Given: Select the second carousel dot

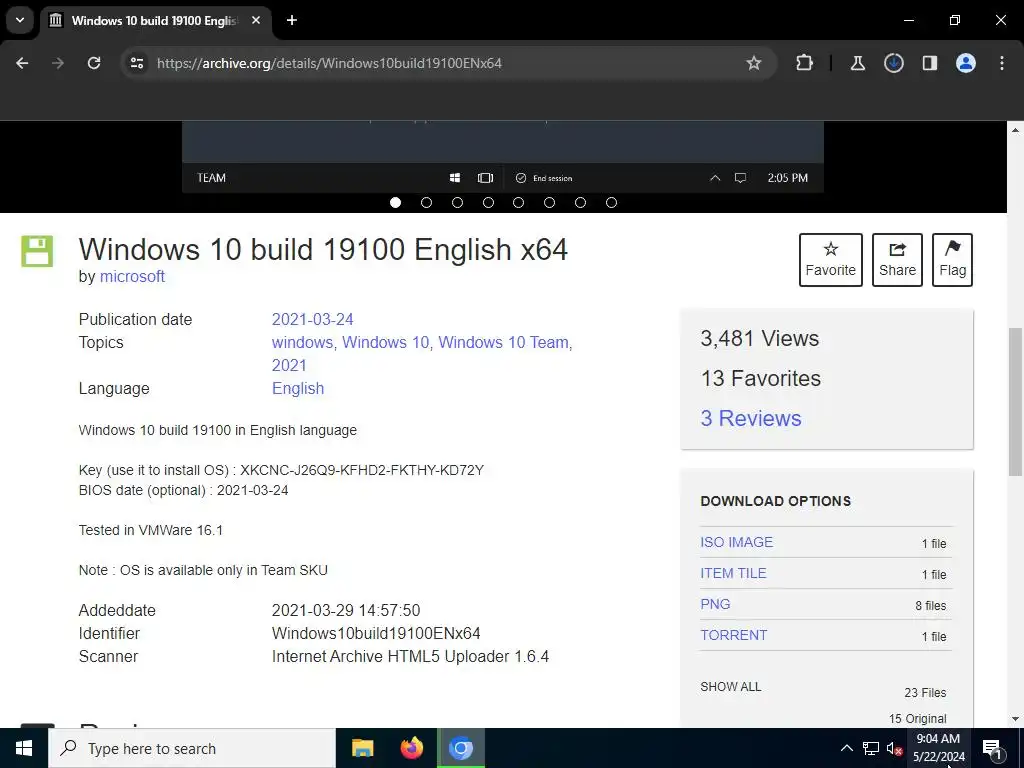Looking at the screenshot, I should click(426, 202).
